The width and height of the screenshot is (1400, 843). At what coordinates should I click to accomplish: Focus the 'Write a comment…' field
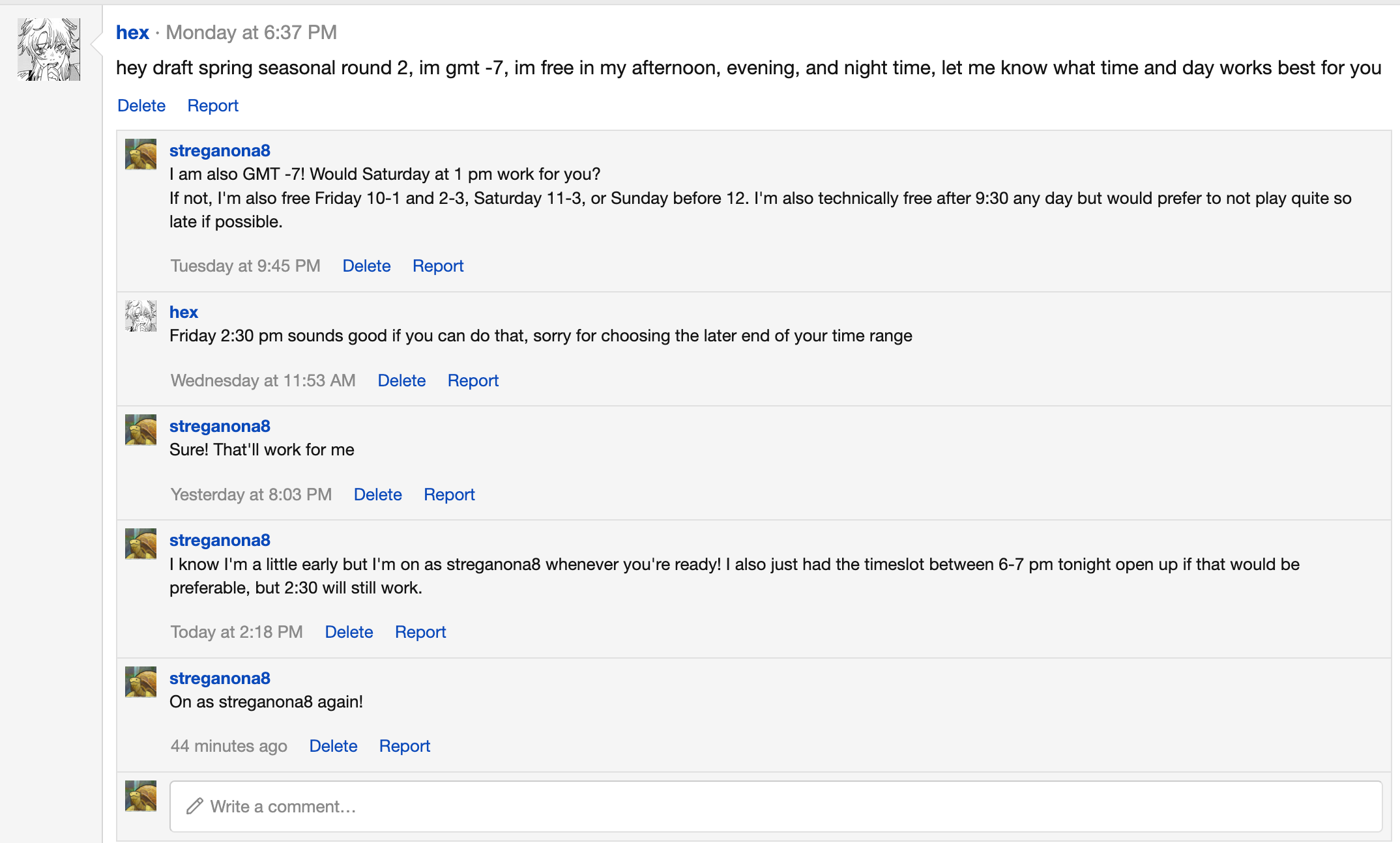[x=776, y=807]
